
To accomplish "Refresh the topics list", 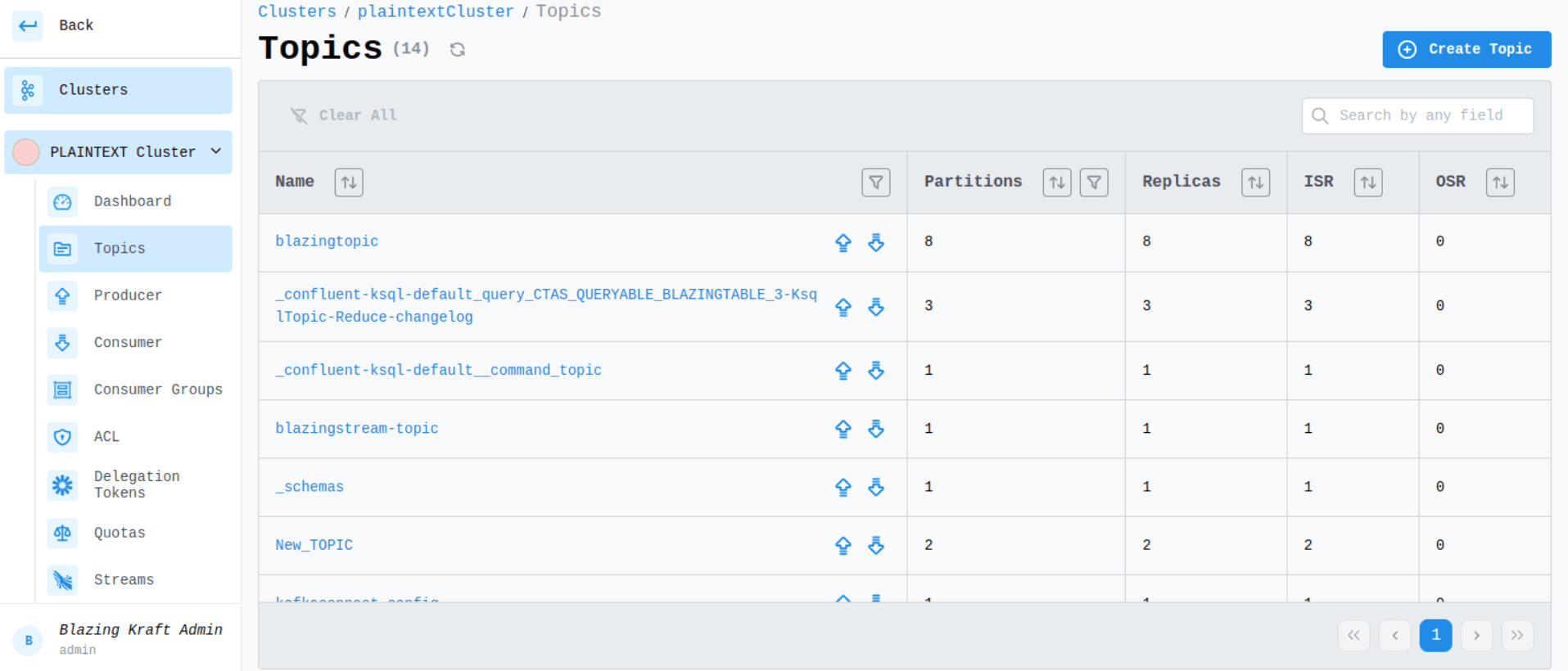I will [457, 50].
